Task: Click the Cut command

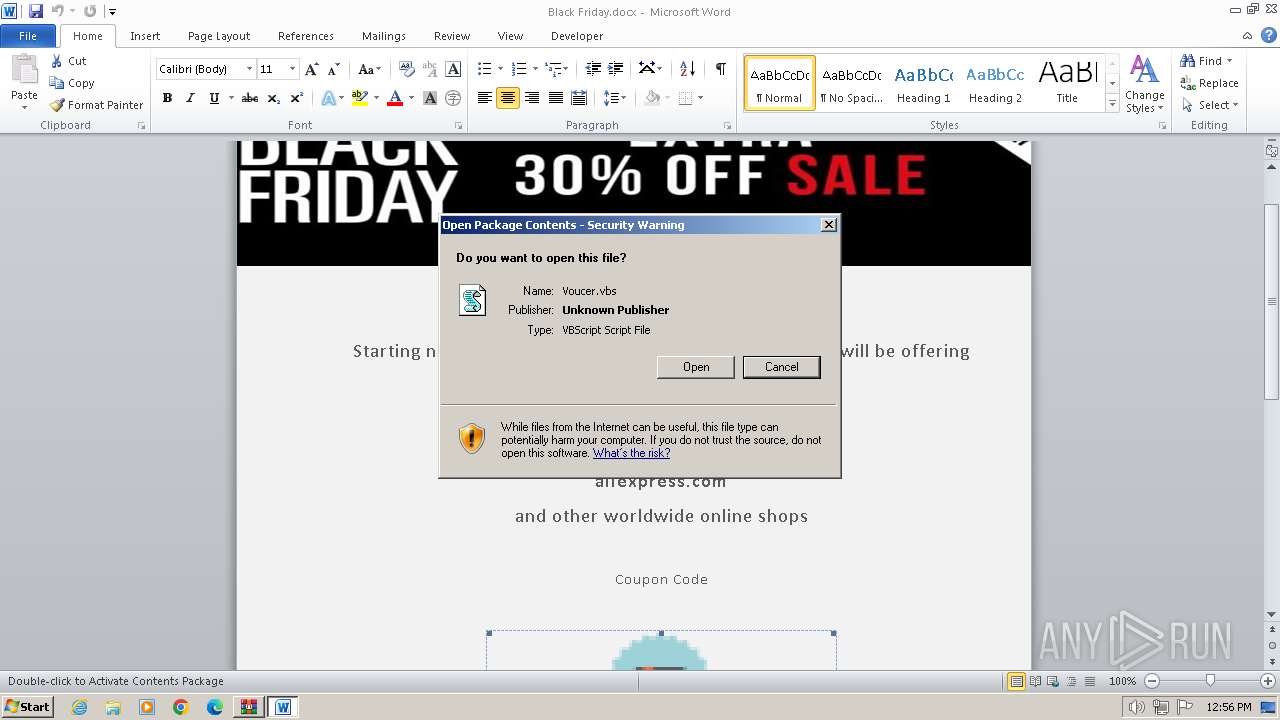Action: click(69, 61)
